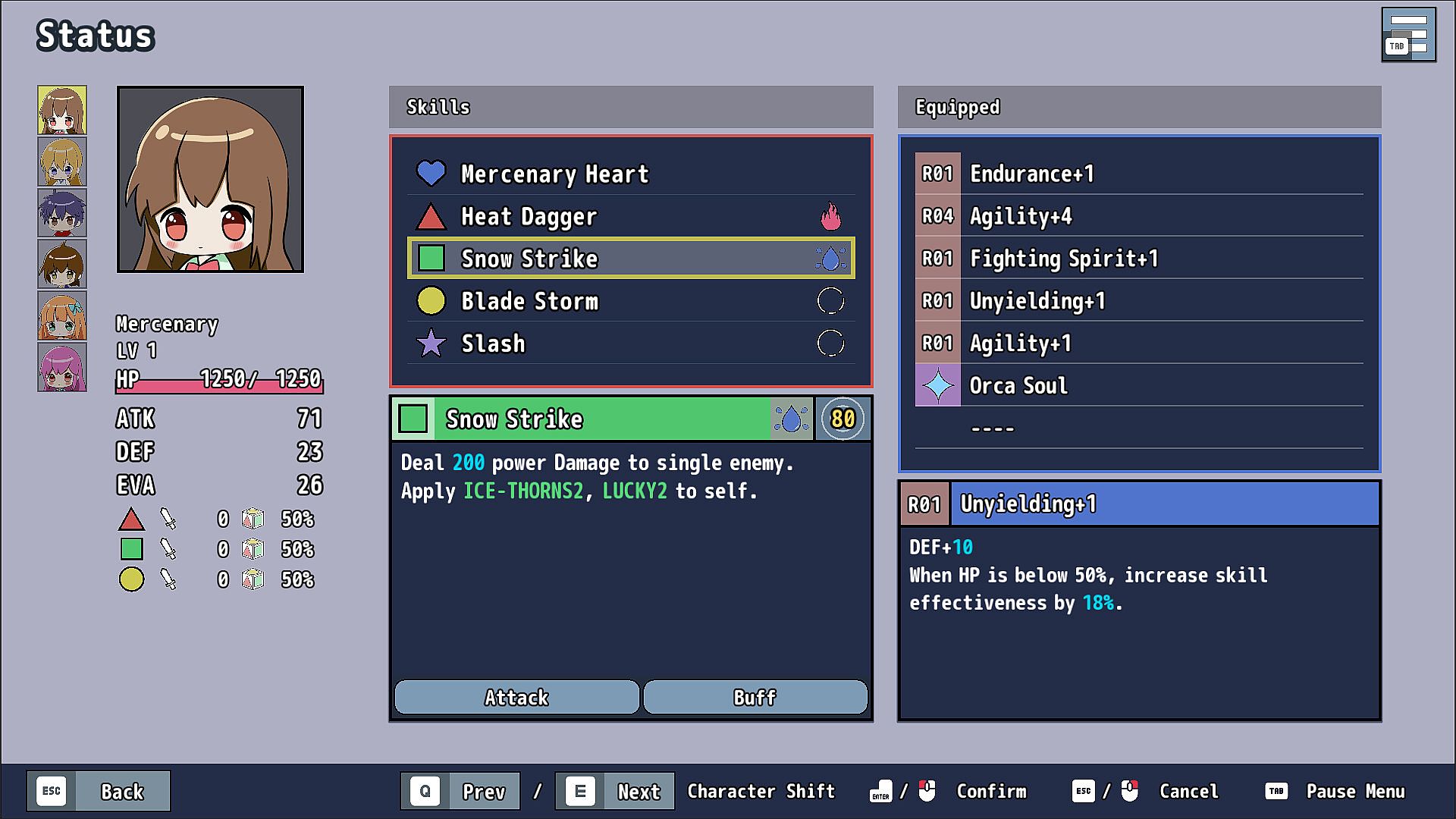Click the Orca Soul diamond icon
1456x819 pixels.
937,385
